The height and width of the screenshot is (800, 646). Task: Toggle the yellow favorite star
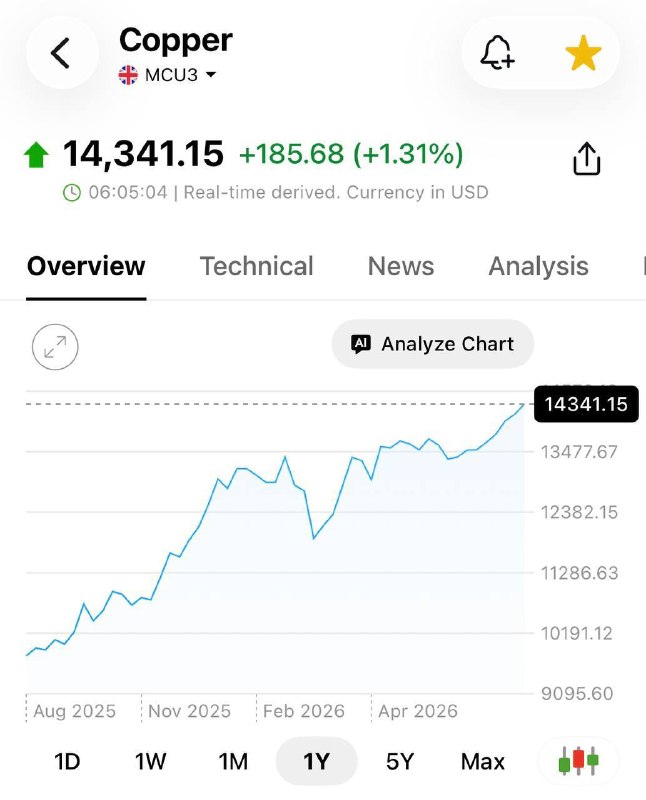coord(583,53)
